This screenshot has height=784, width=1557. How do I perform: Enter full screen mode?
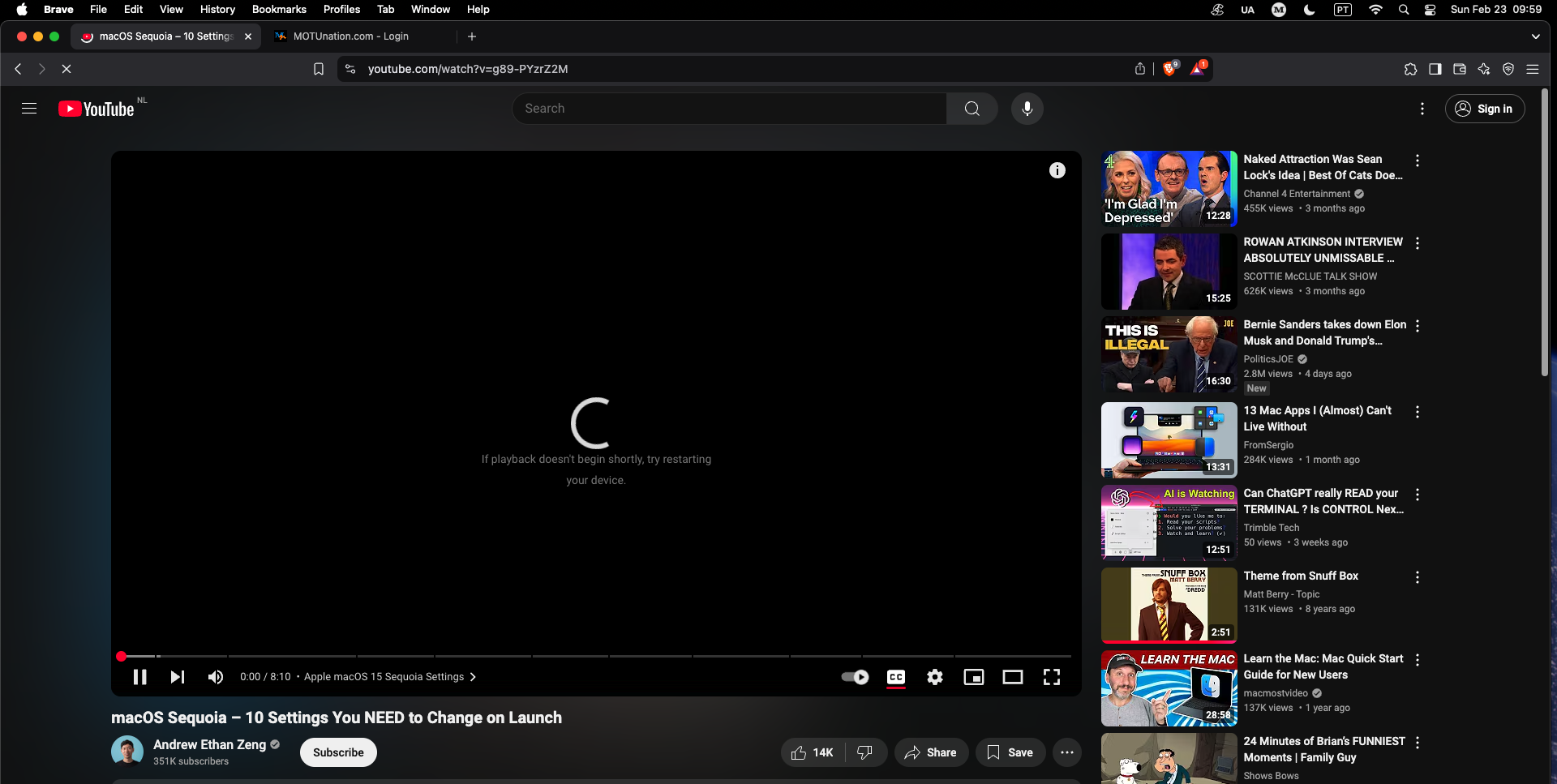coord(1052,677)
